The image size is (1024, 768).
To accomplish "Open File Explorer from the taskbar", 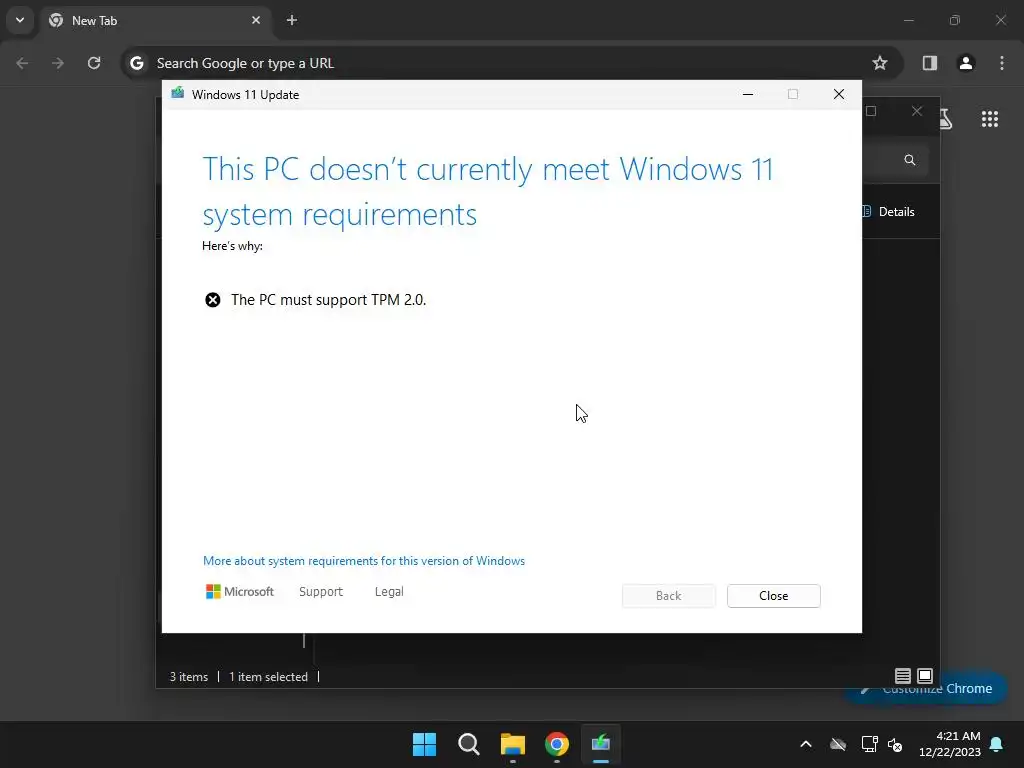I will (513, 744).
